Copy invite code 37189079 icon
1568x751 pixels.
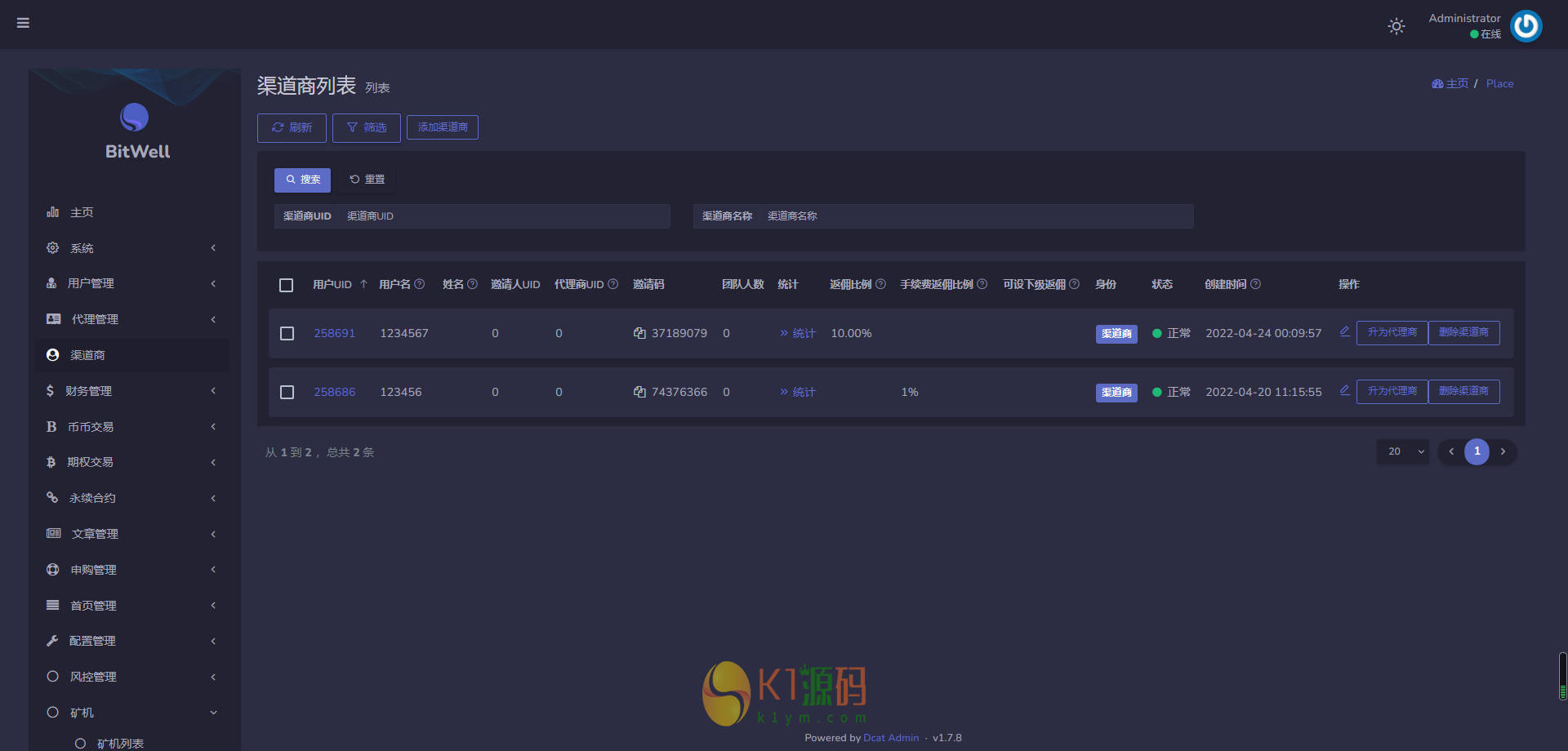coord(639,333)
